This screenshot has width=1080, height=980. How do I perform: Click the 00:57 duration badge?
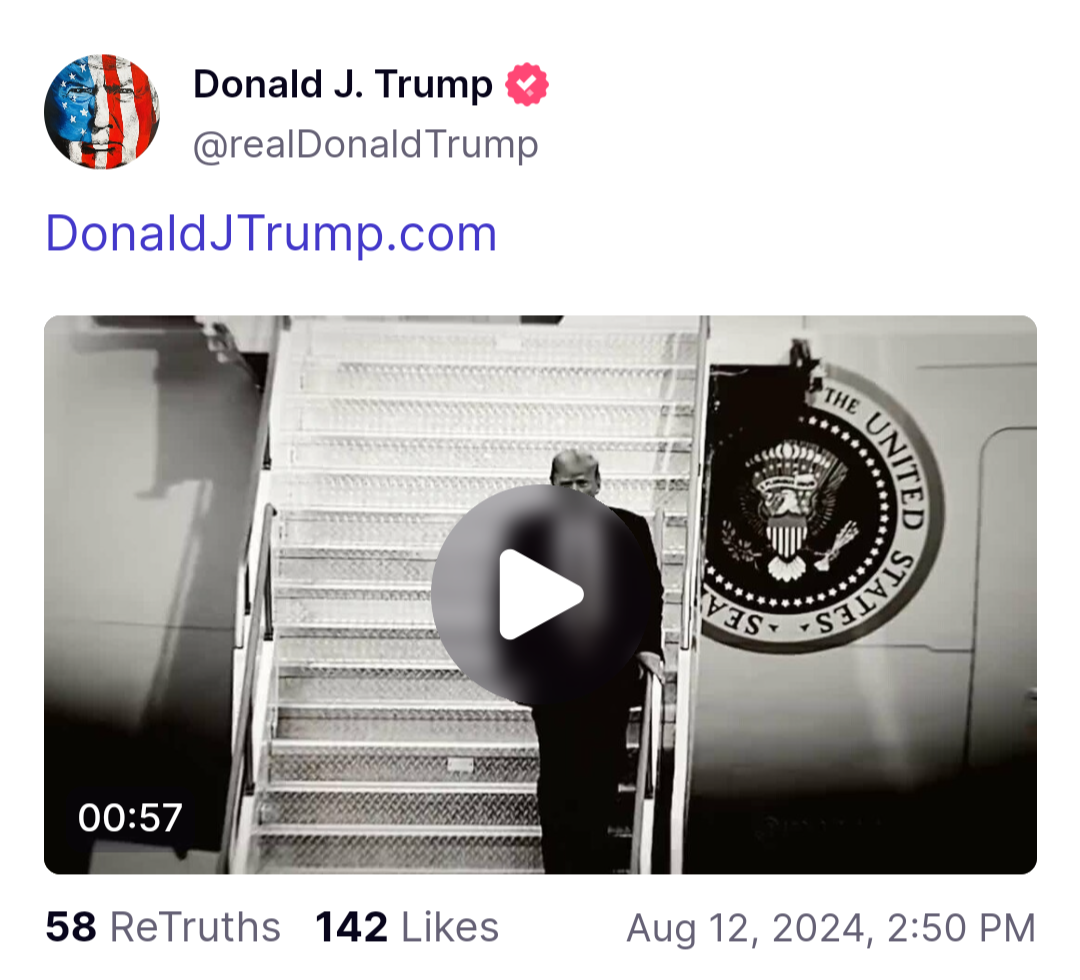pos(130,817)
